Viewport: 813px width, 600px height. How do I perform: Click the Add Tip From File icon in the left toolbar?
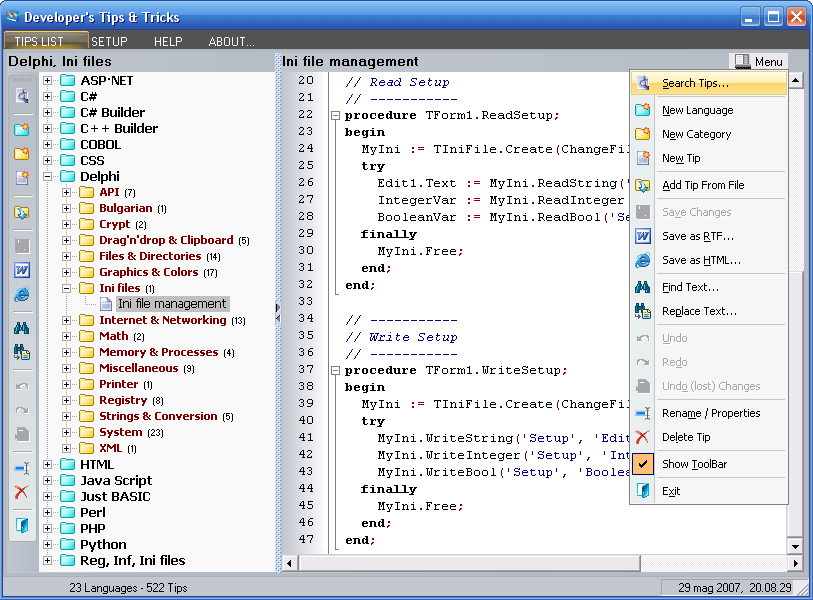point(21,212)
